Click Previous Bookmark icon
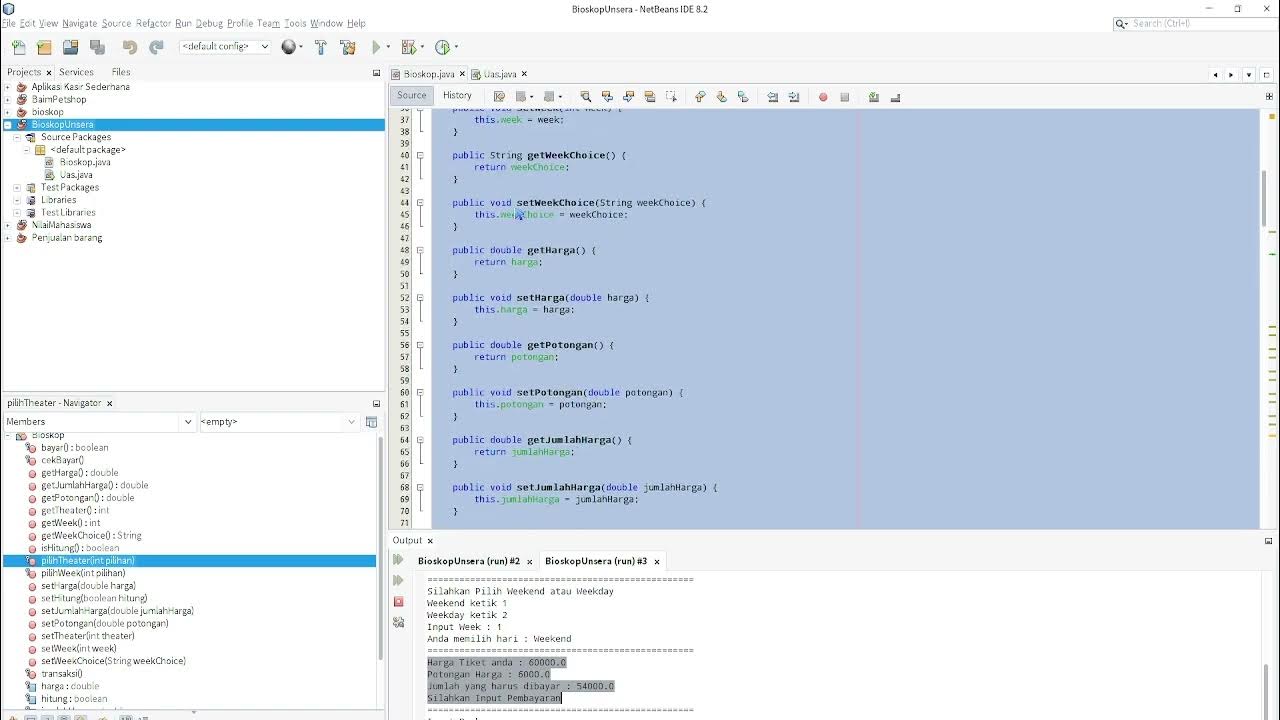This screenshot has width=1280, height=720. click(700, 97)
